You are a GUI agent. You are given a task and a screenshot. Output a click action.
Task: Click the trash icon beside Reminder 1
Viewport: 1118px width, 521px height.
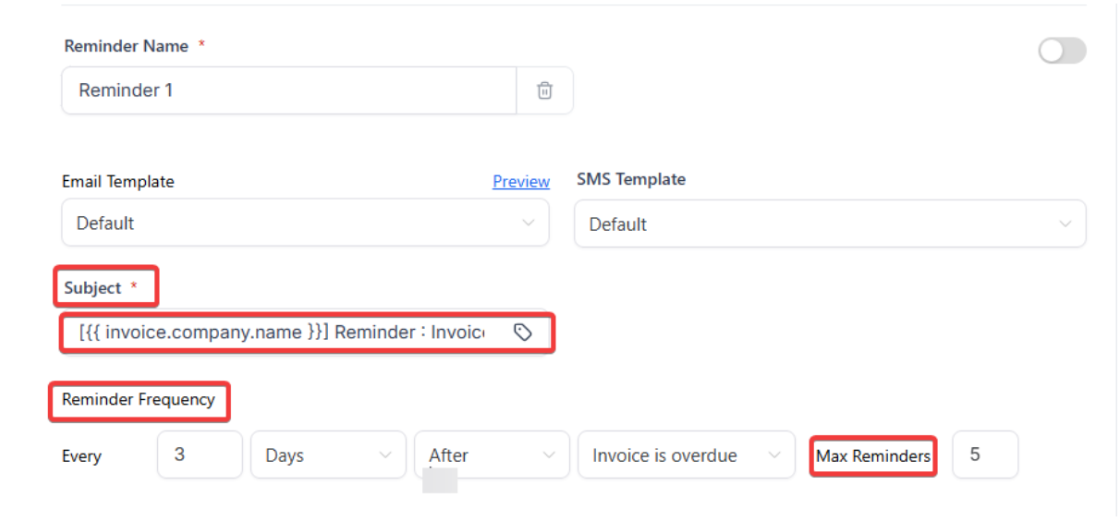[x=545, y=91]
